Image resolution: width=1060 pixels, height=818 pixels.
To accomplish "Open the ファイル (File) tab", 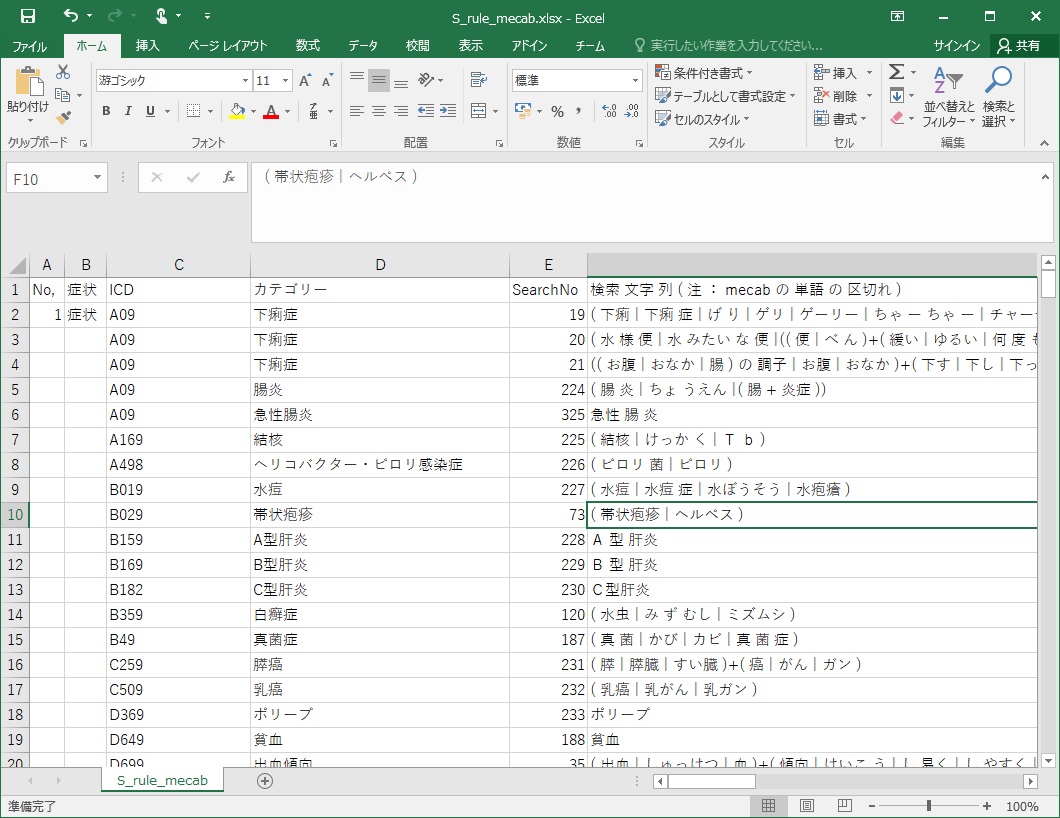I will (30, 46).
